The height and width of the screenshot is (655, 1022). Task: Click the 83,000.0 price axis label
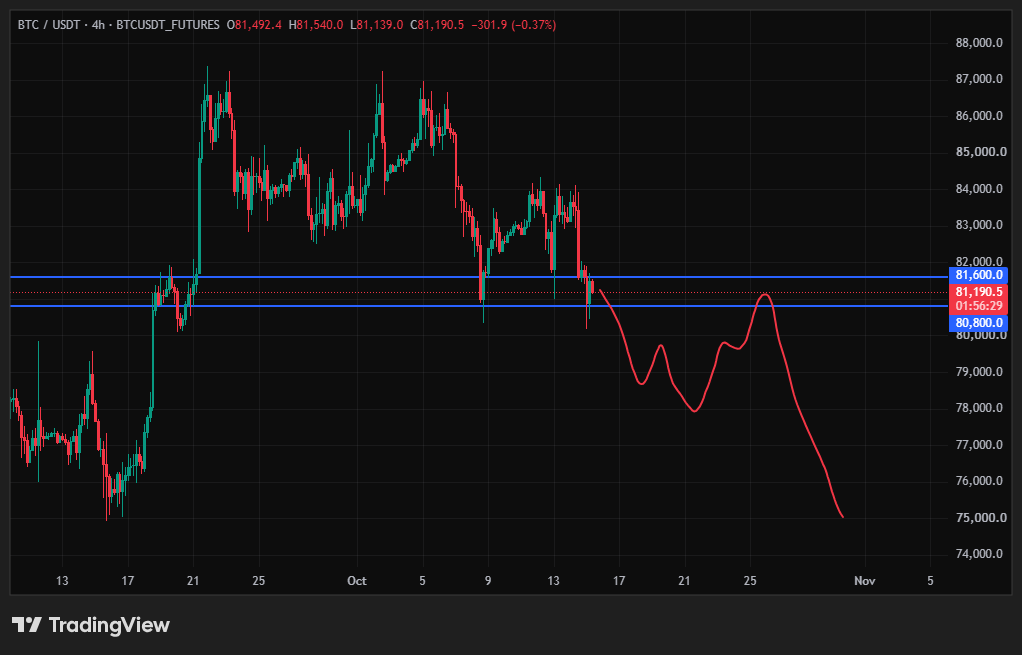click(979, 225)
